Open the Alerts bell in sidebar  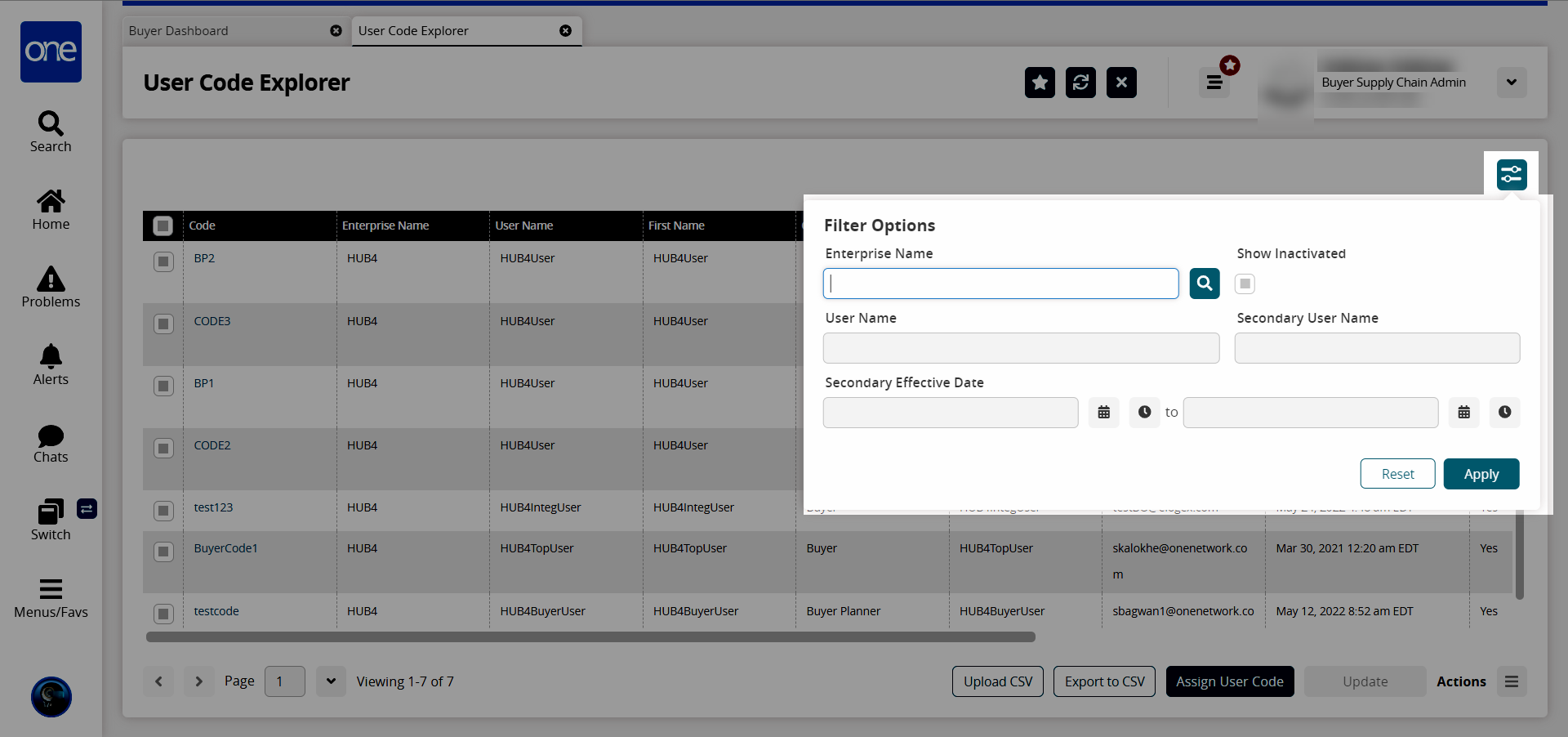(51, 364)
